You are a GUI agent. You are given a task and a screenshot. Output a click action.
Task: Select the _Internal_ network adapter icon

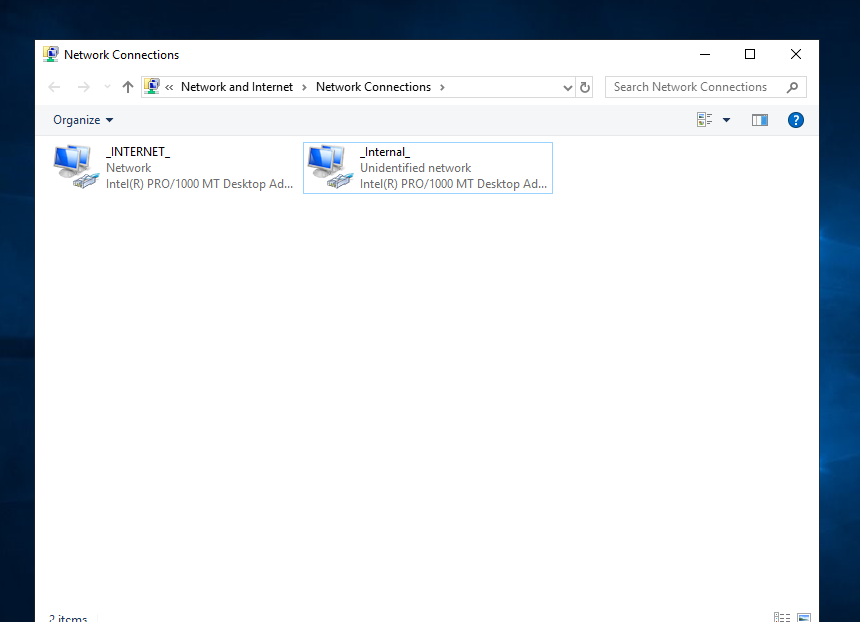coord(330,167)
